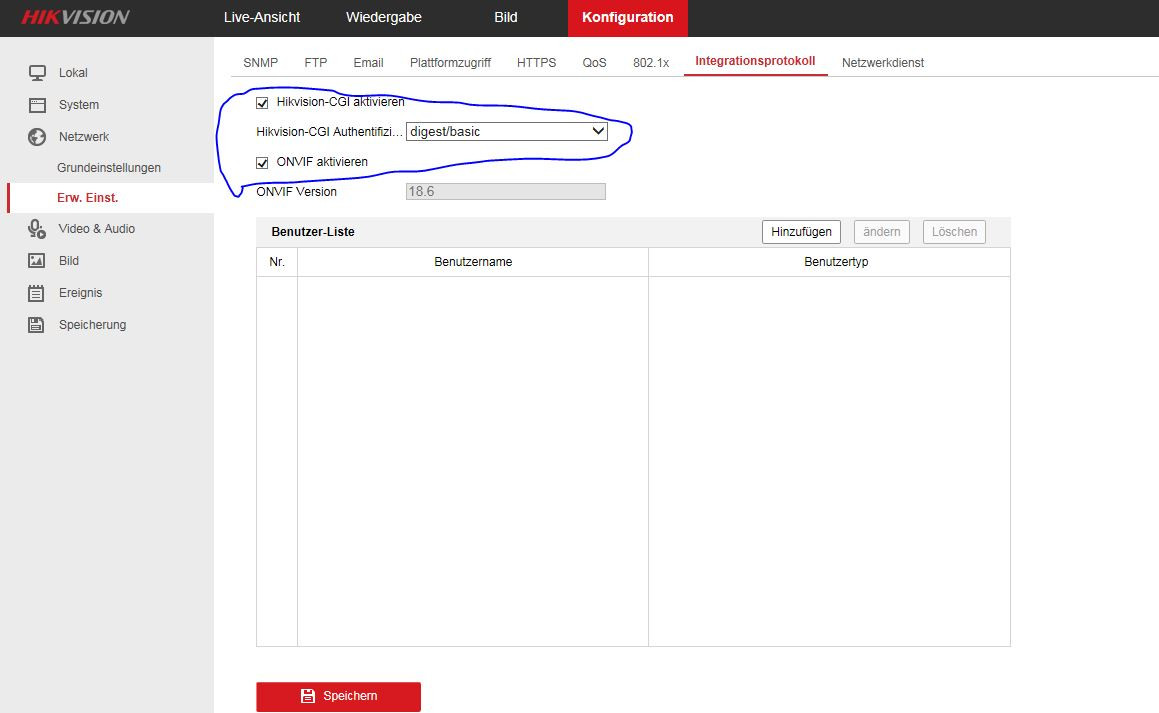Uncheck Hikvision-CGI aktivieren checkbox
The image size is (1159, 713).
pos(263,102)
